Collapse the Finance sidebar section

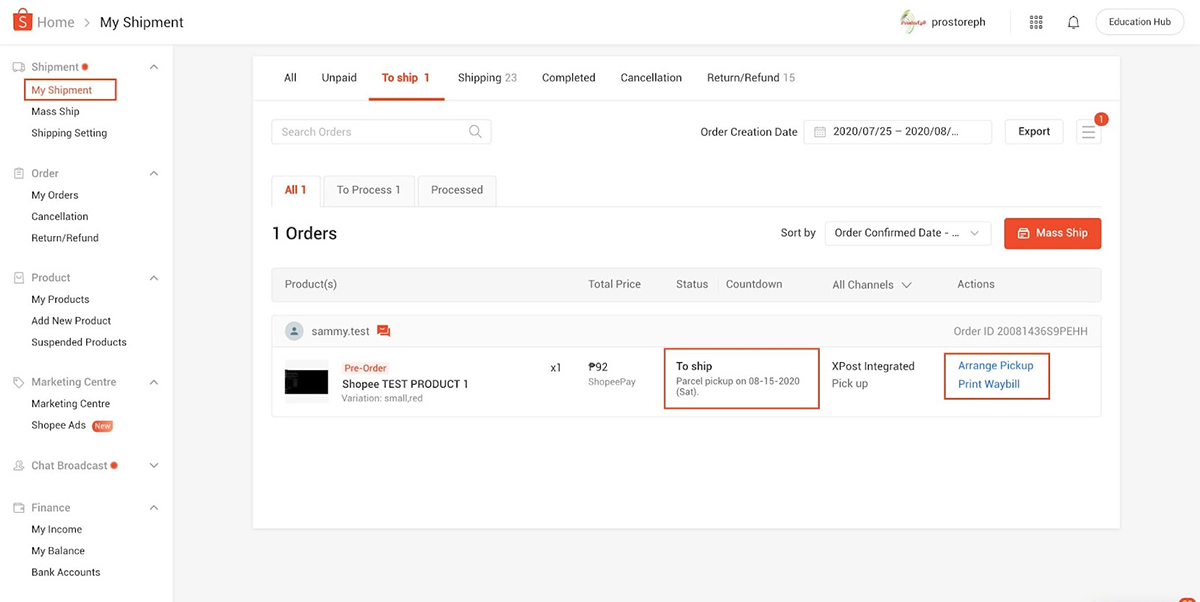[x=152, y=507]
